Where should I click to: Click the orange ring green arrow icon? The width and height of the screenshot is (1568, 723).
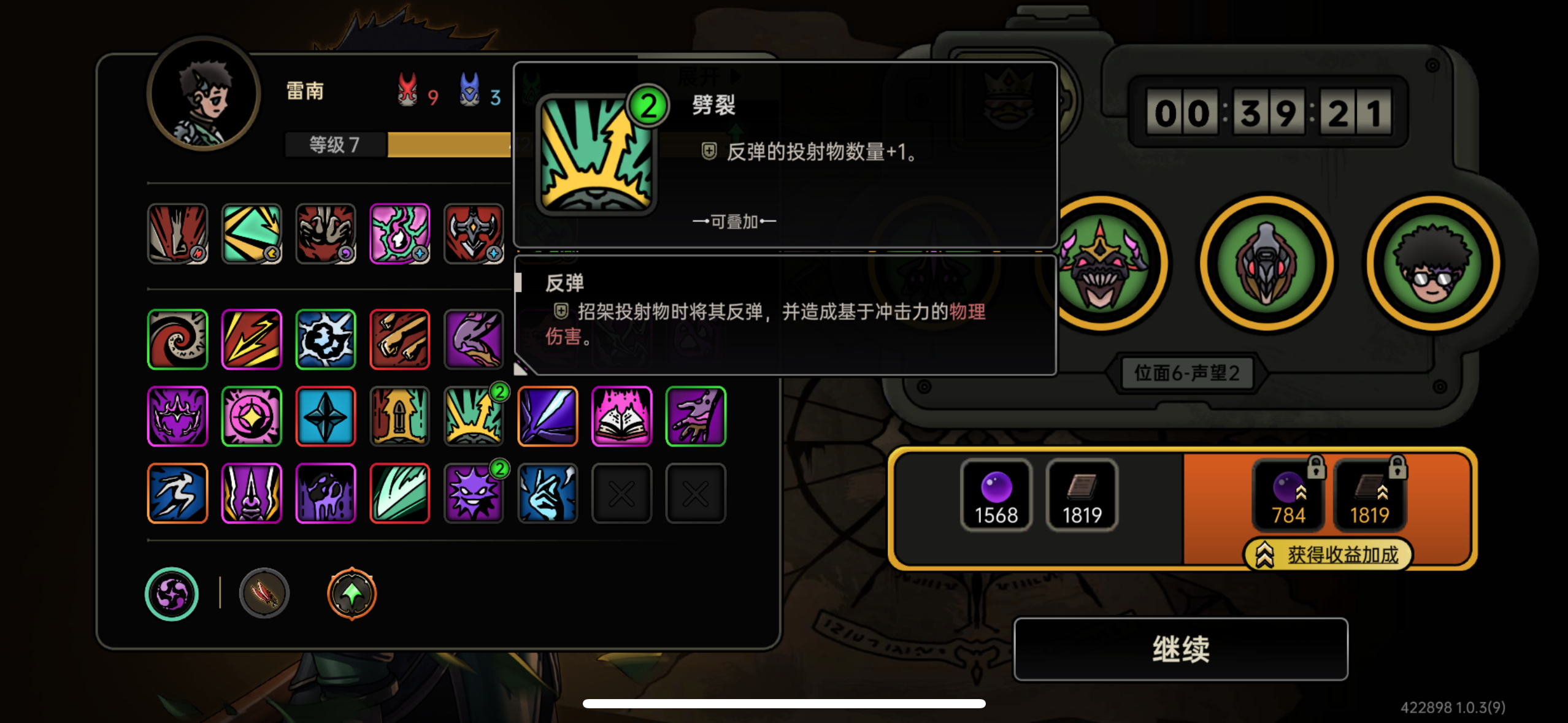click(x=352, y=594)
